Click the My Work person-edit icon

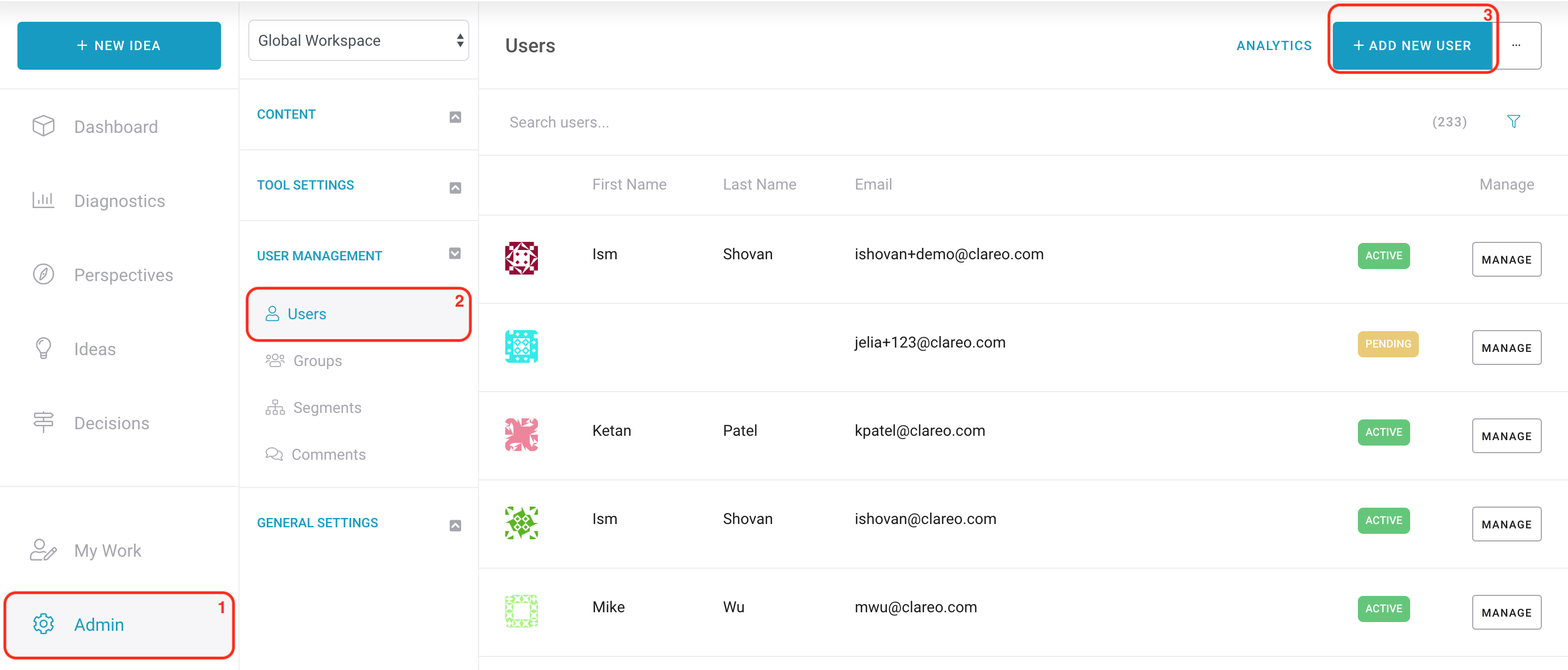click(43, 550)
